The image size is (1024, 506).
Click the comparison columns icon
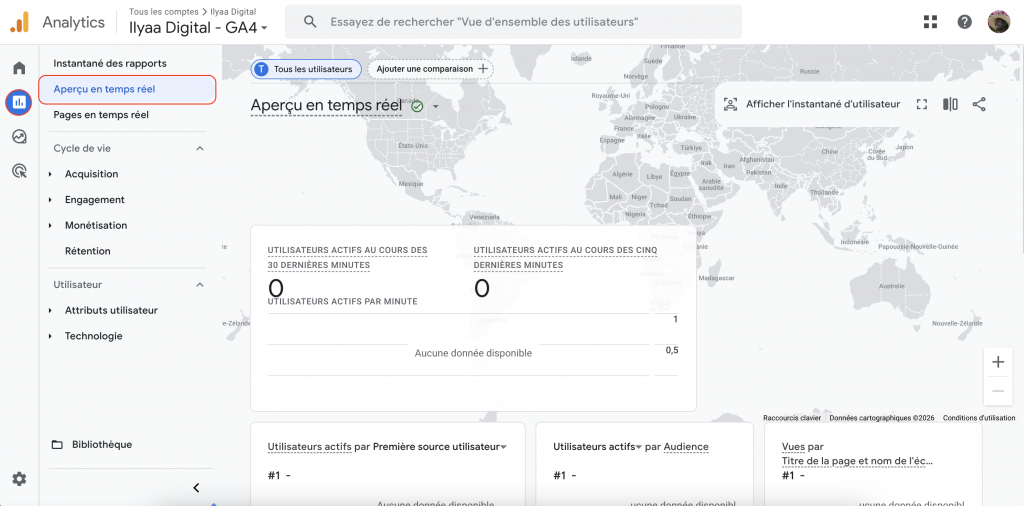(950, 104)
